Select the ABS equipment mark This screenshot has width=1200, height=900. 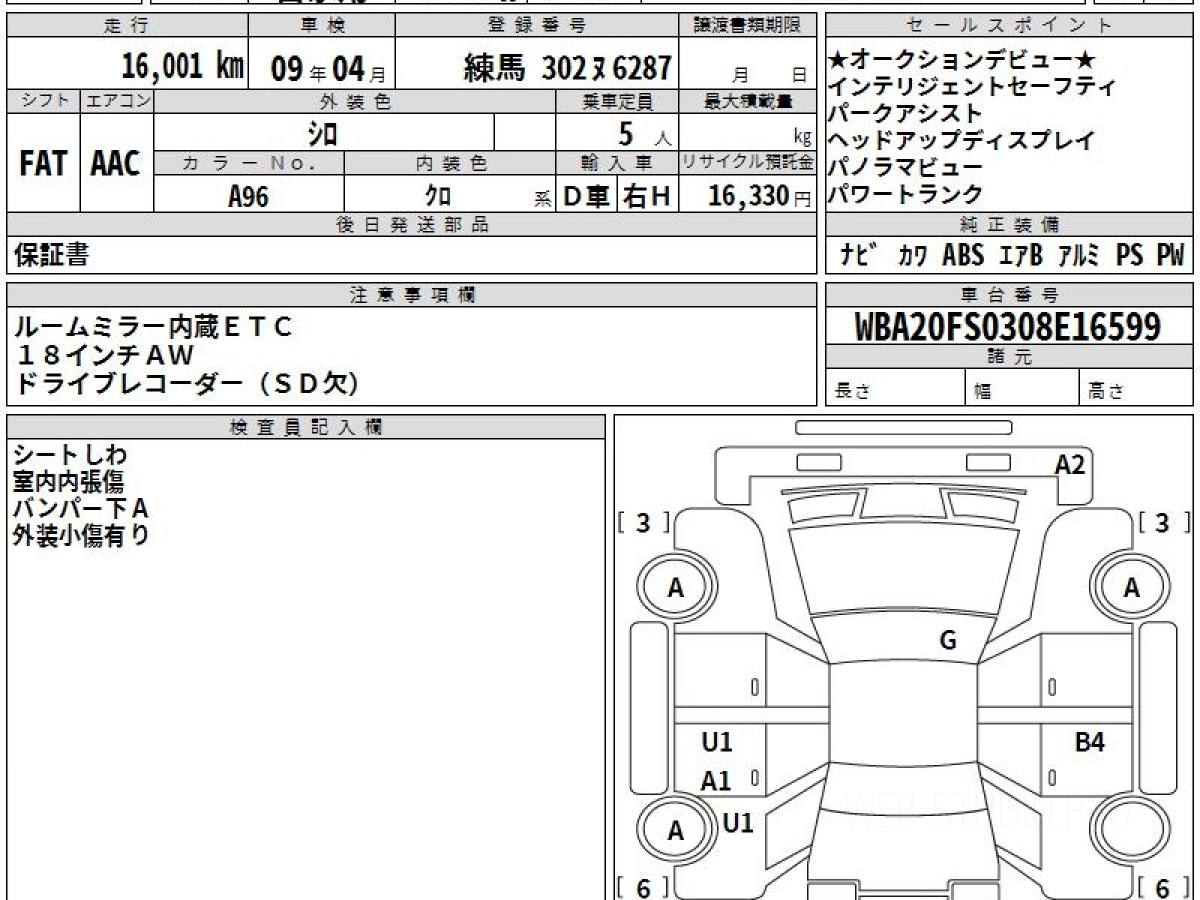[963, 256]
